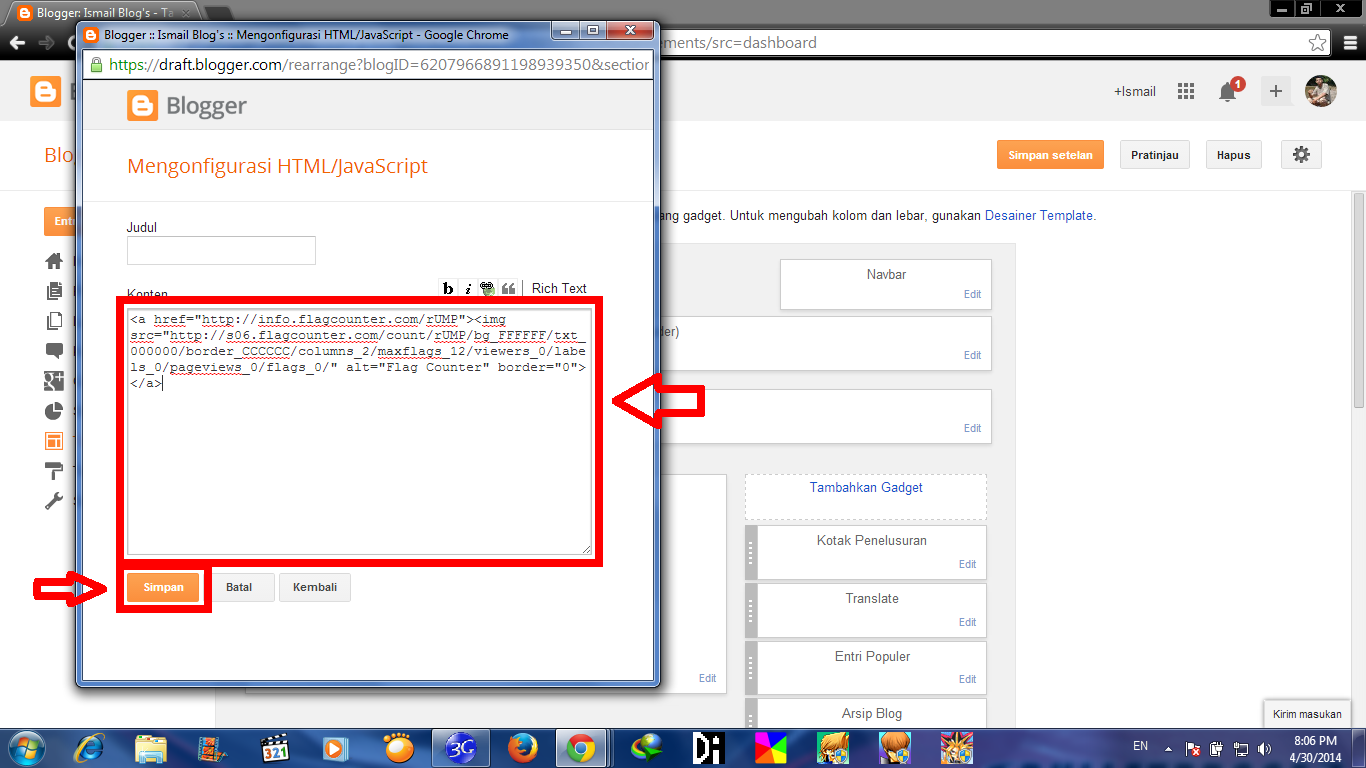
Task: Open Windows Explorer folder from taskbar
Action: [151, 748]
